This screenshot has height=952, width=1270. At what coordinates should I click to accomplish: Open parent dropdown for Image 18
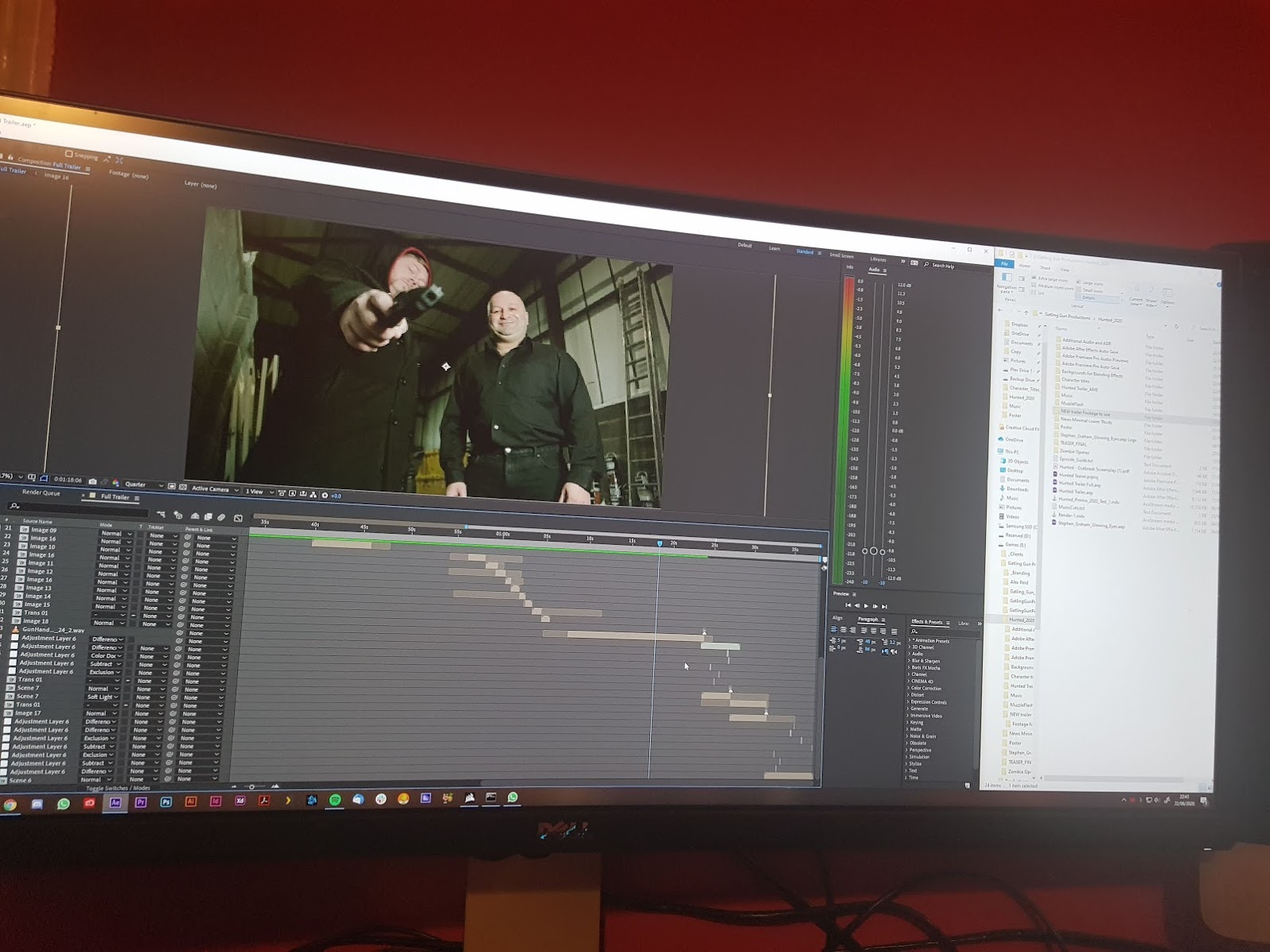point(209,626)
